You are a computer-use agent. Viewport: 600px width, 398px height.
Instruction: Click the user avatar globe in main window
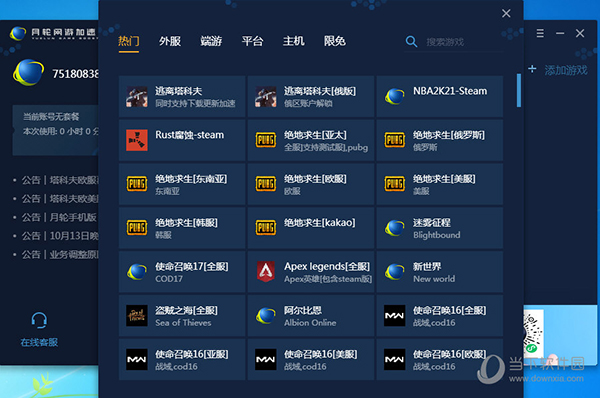28,72
